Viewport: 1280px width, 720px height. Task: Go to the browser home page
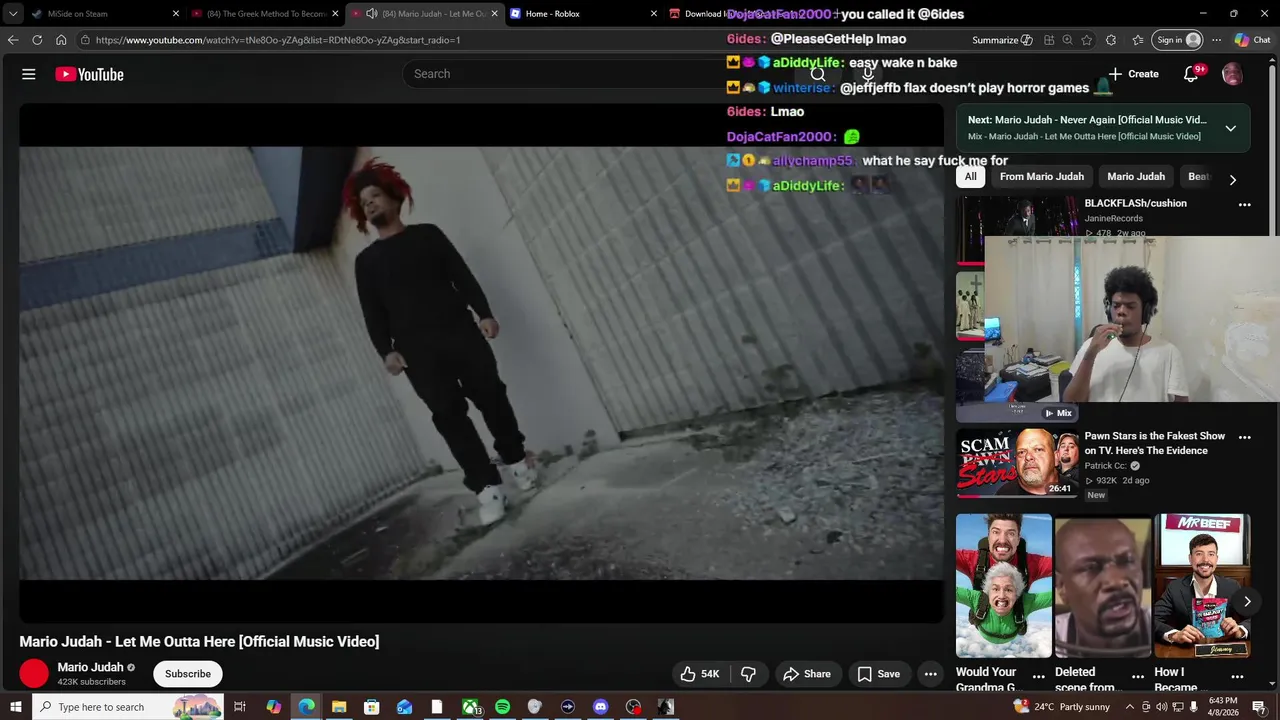click(x=61, y=40)
